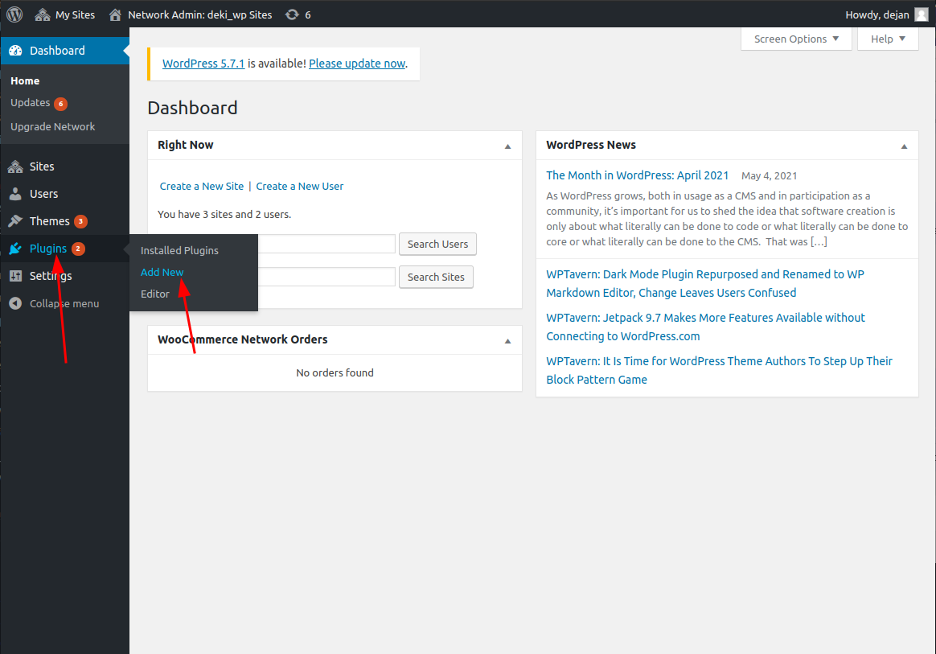The height and width of the screenshot is (654, 936).
Task: Open the My Sites admin bar menu
Action: [x=65, y=15]
